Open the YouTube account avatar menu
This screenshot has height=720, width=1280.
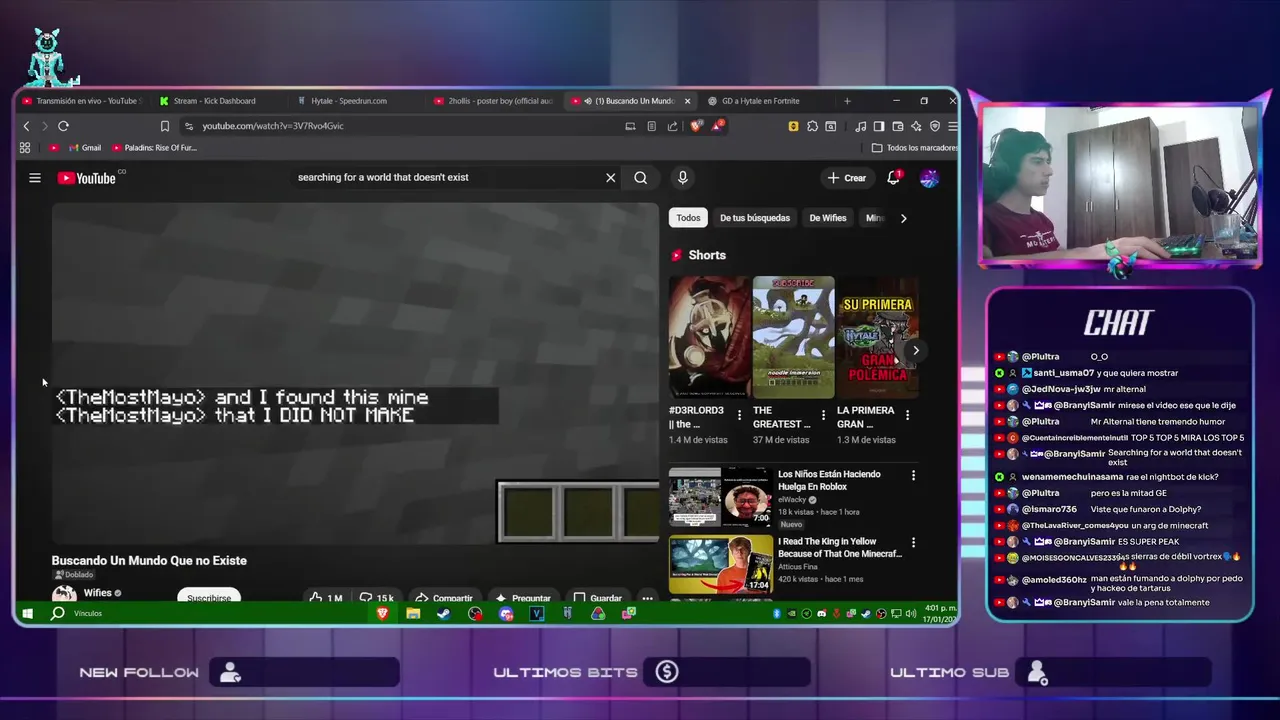(929, 178)
